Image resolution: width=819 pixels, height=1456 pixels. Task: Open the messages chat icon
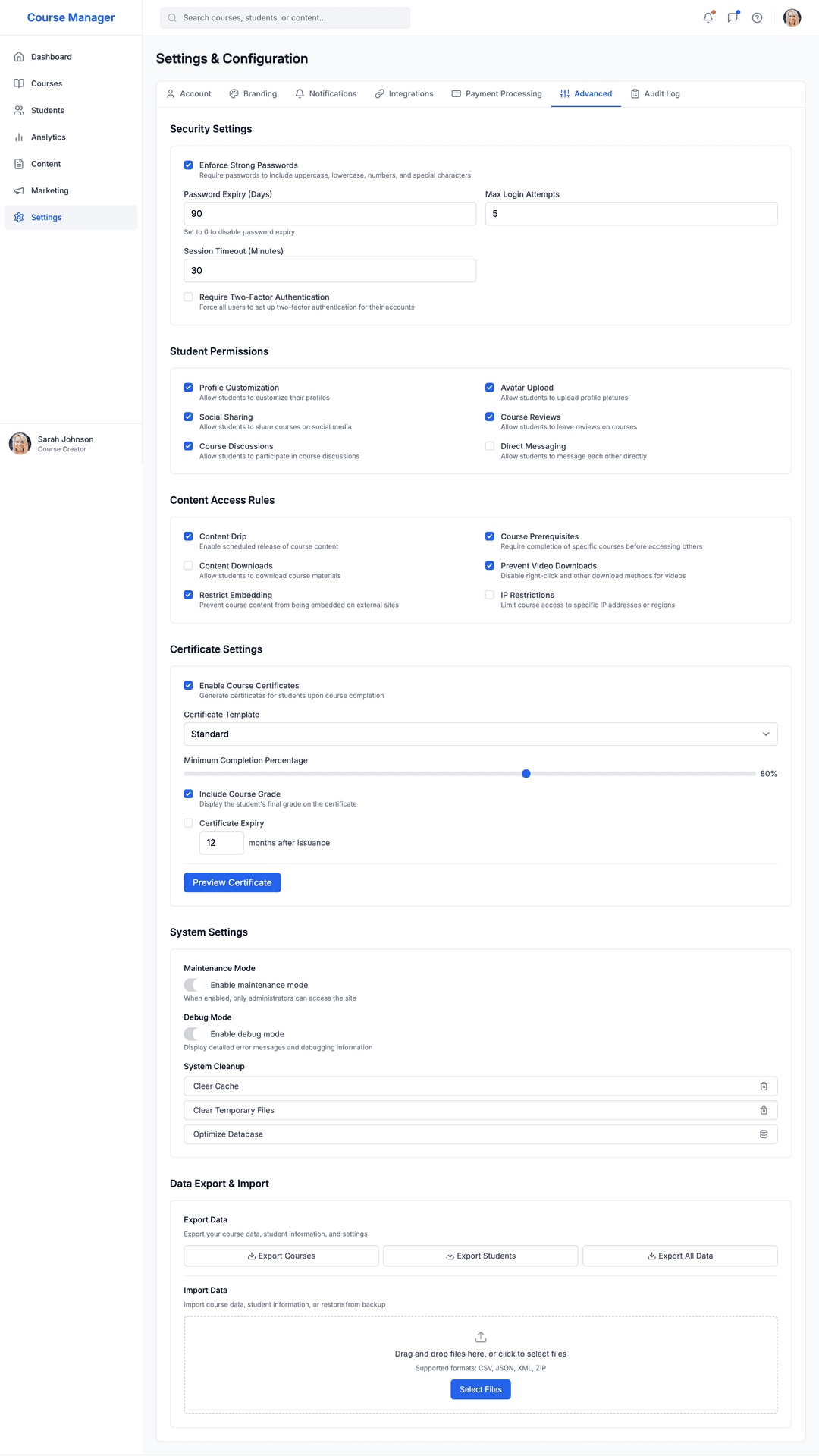(x=733, y=17)
